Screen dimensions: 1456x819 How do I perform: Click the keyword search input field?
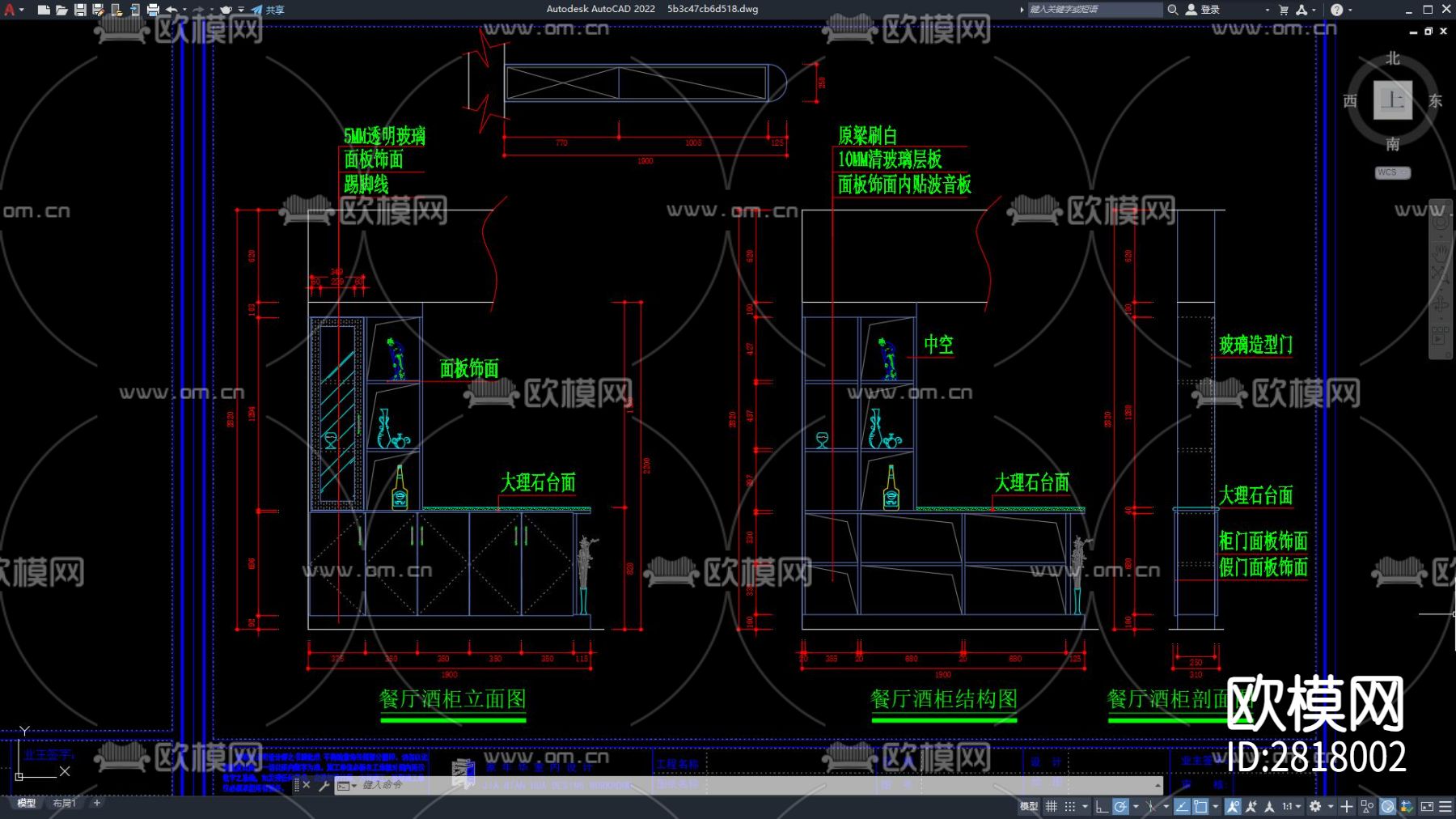(1094, 10)
